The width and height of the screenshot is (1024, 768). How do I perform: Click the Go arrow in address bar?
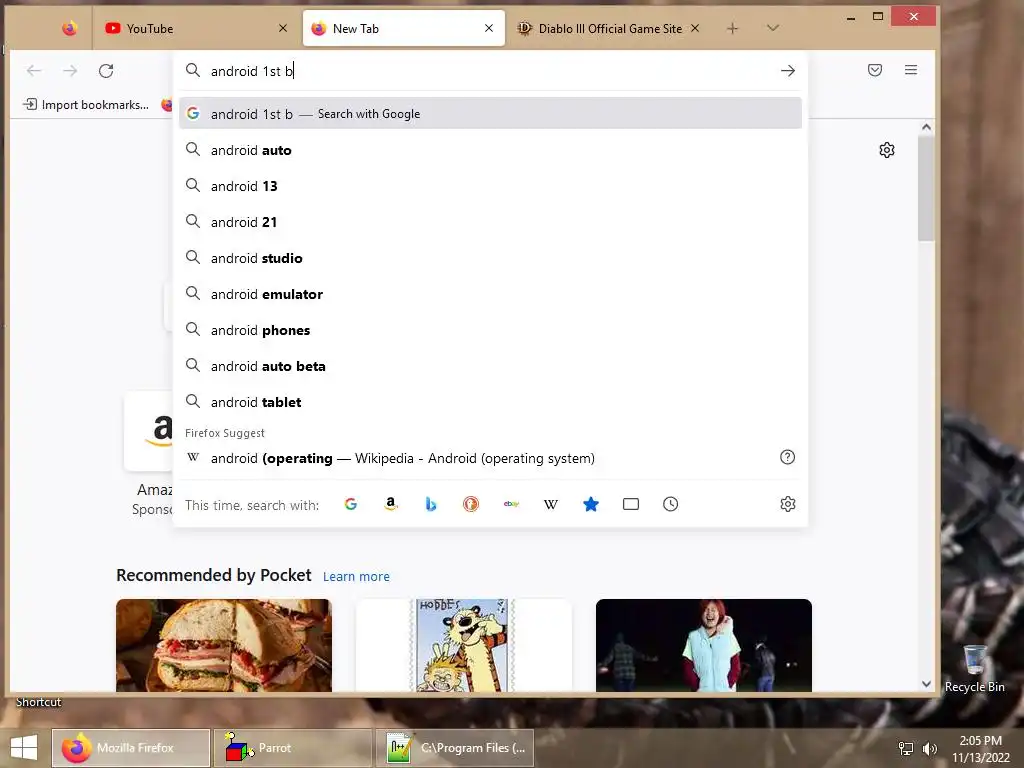(x=788, y=71)
